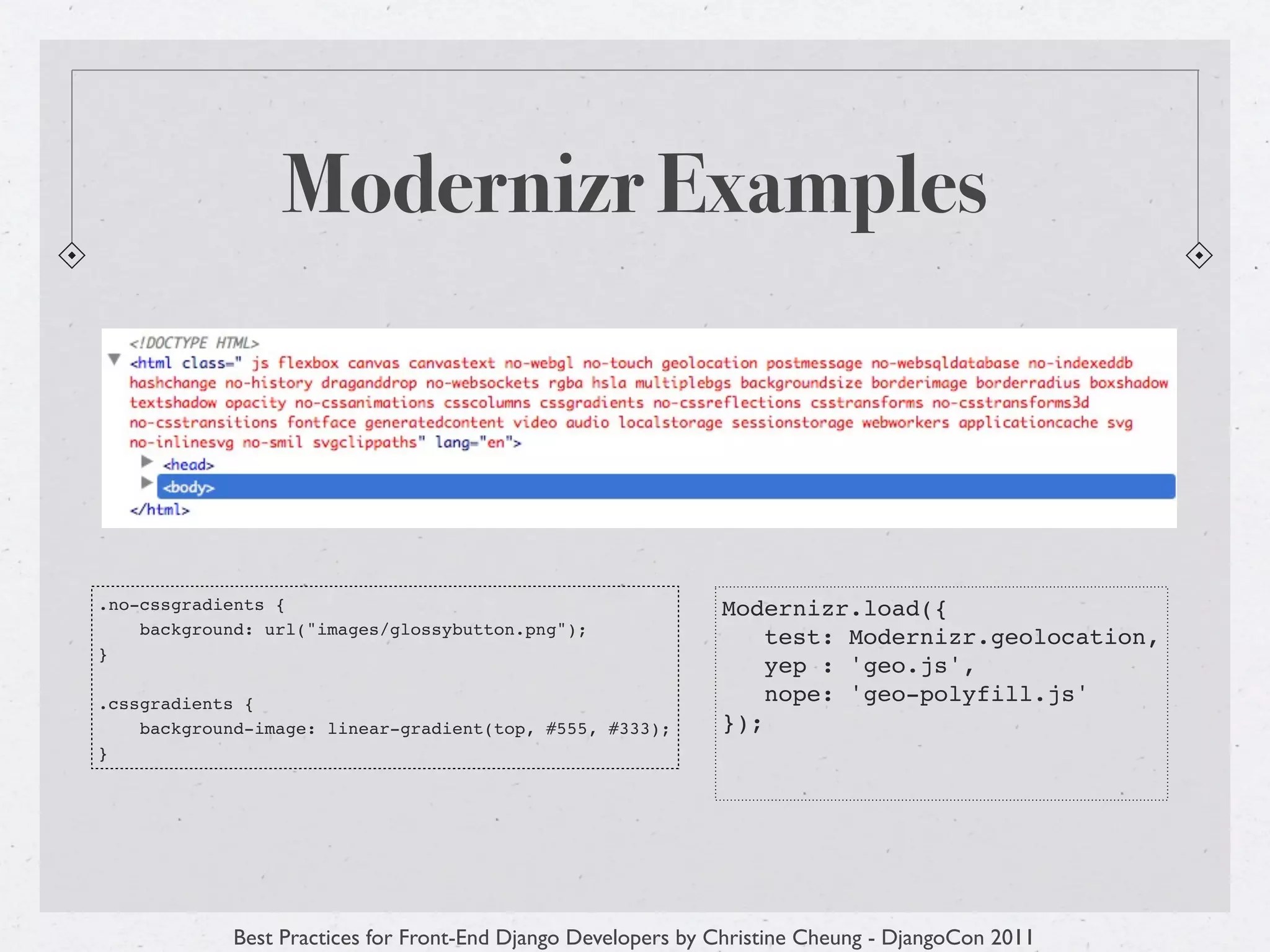Collapse the html element disclosure triangle
Image resolution: width=1270 pixels, height=952 pixels.
[x=114, y=359]
